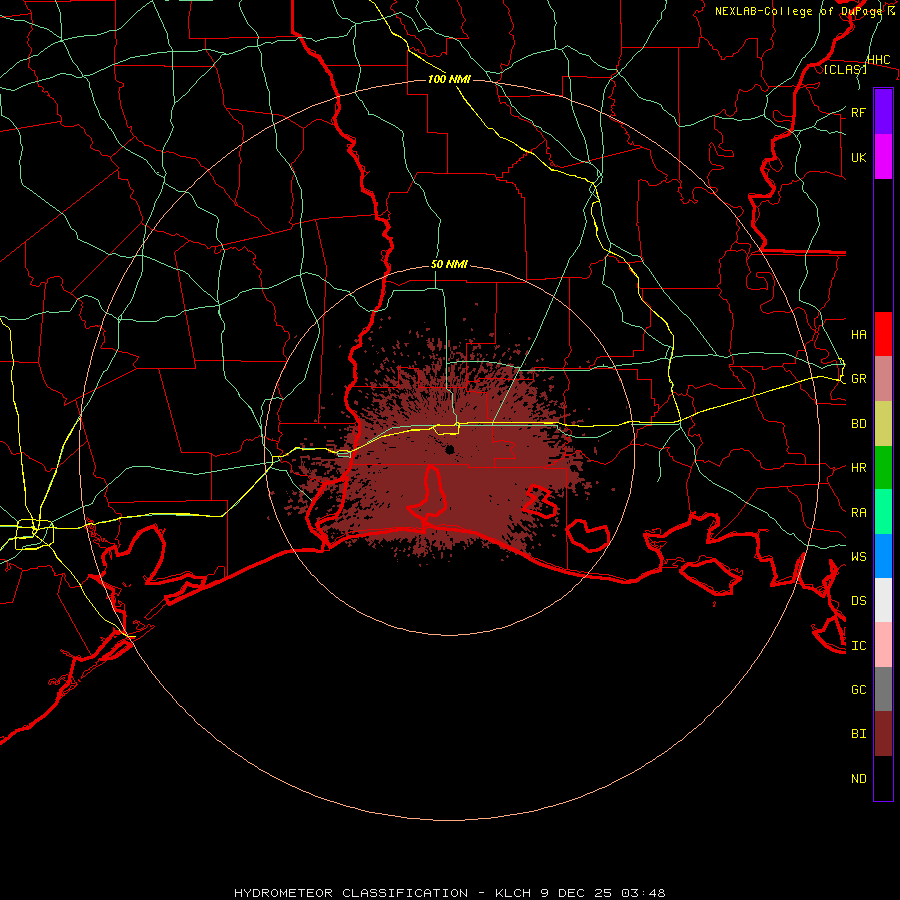Image resolution: width=900 pixels, height=900 pixels.
Task: Click the [CLAS] units label
Action: [845, 69]
